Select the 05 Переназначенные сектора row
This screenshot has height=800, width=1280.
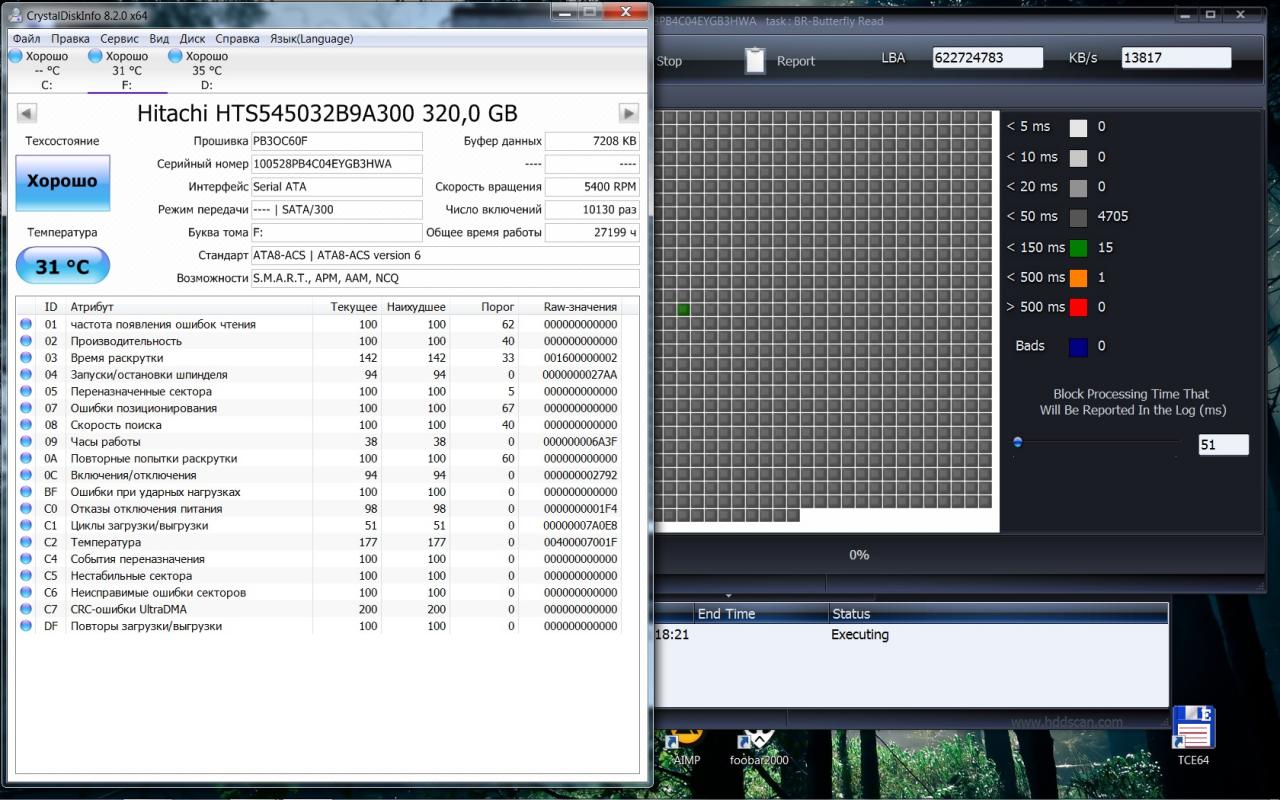tap(318, 391)
